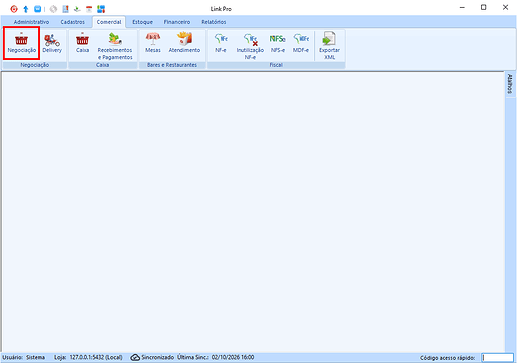Image resolution: width=517 pixels, height=363 pixels.
Task: Switch to the Cadastros tab
Action: coord(72,22)
